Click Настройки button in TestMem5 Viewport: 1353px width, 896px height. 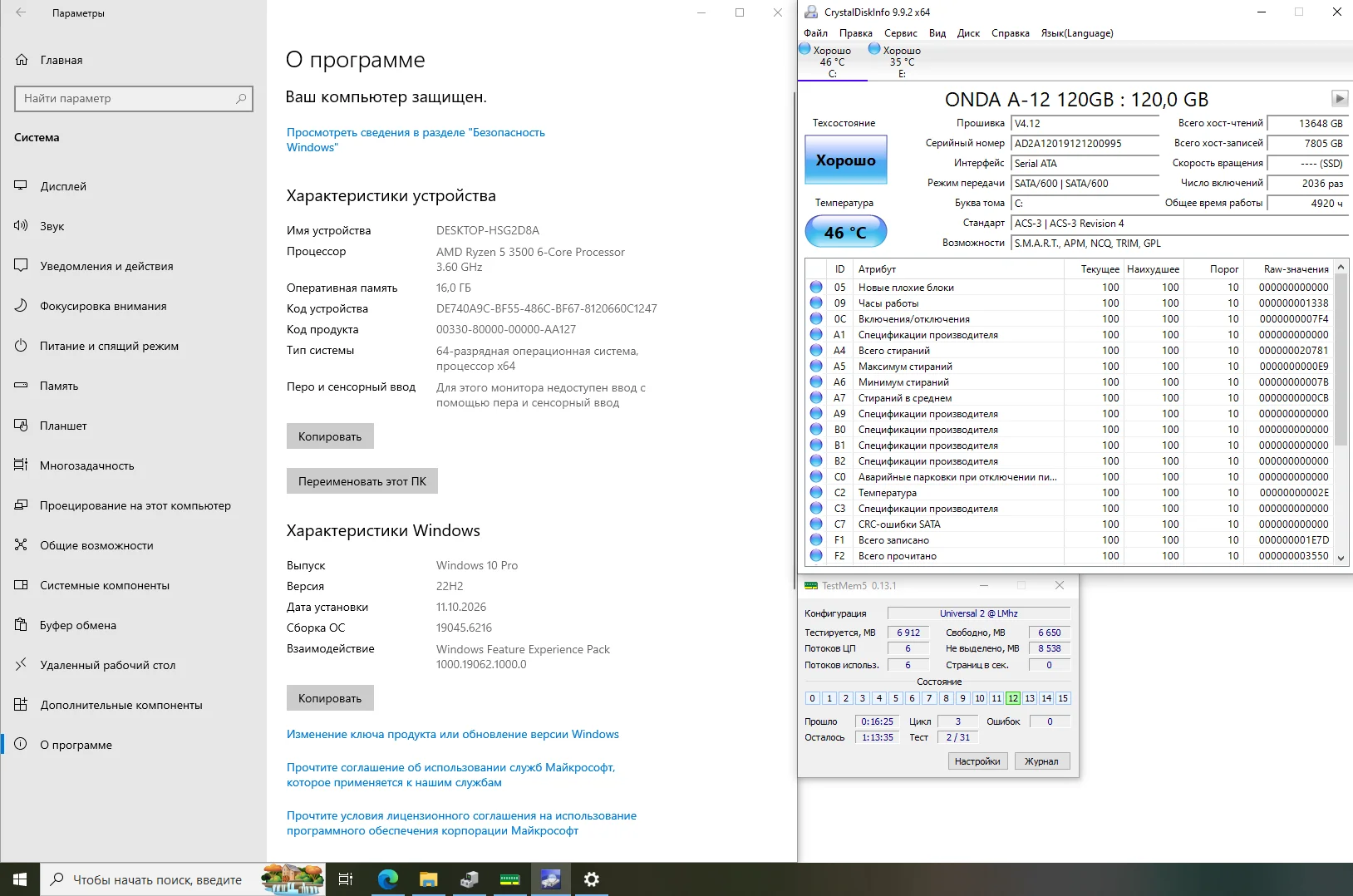[x=977, y=761]
